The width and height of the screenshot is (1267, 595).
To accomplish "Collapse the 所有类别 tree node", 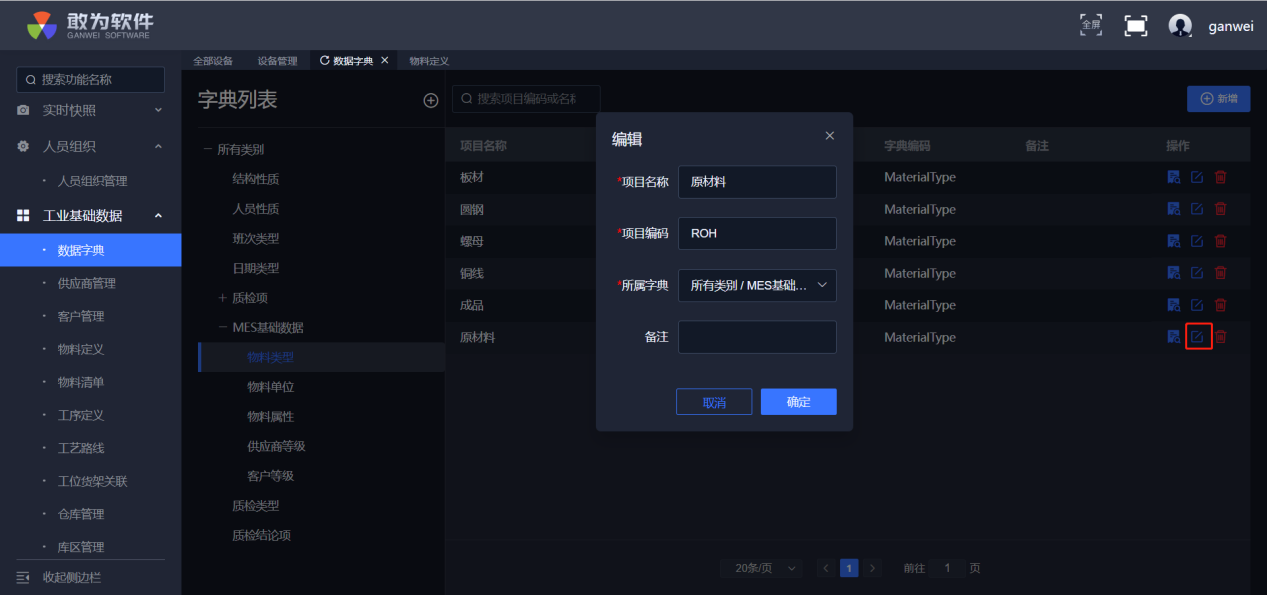I will [208, 150].
